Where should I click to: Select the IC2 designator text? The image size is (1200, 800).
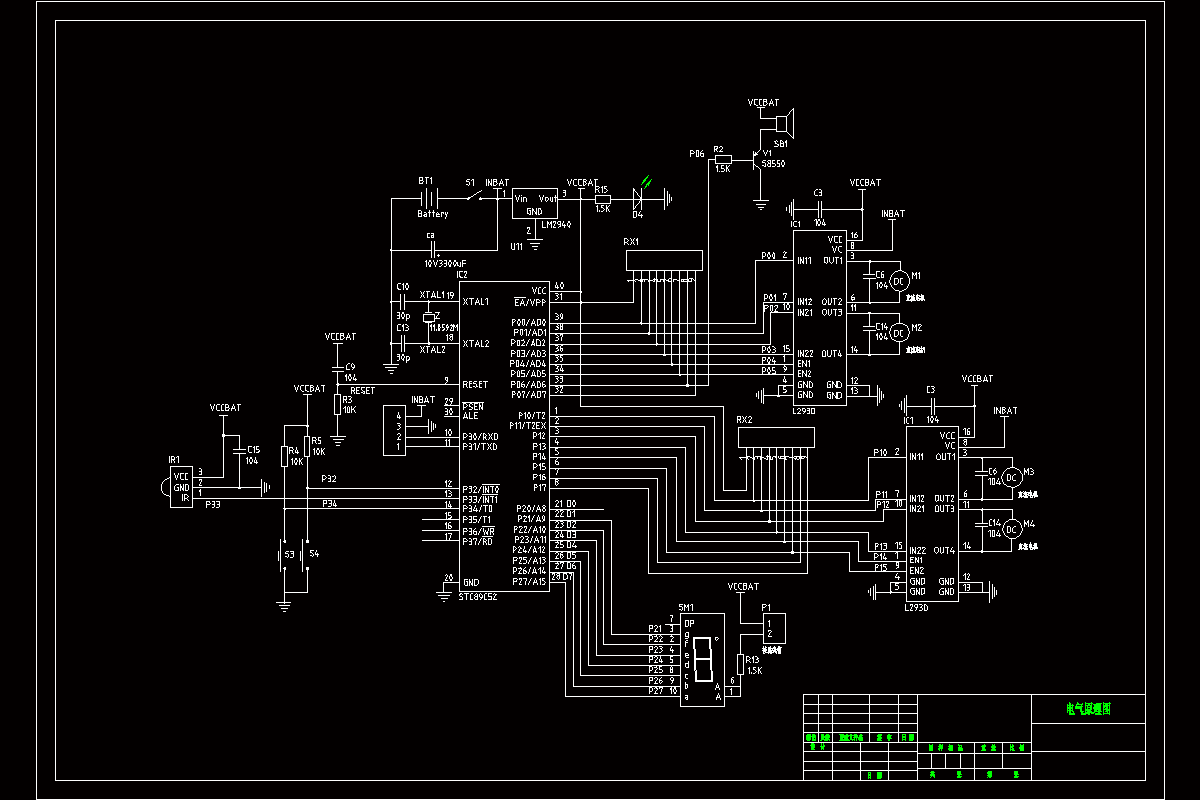click(461, 273)
